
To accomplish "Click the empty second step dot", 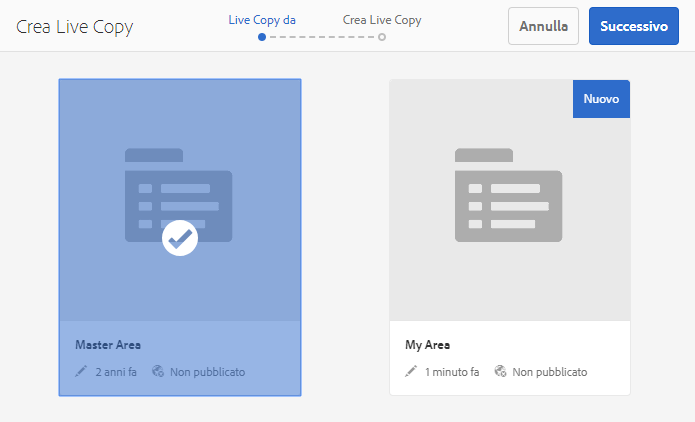I will pos(381,37).
